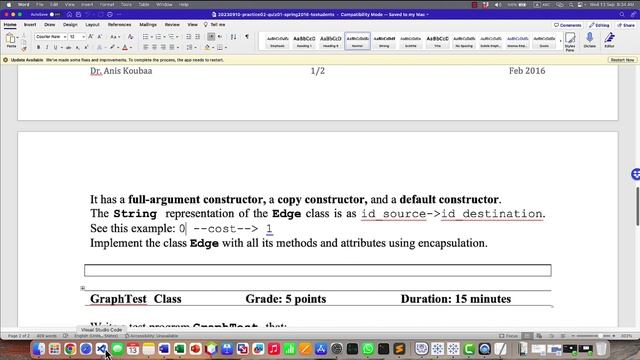Viewport: 640px width, 360px height.
Task: Click the Paste icon
Action: coord(11,39)
